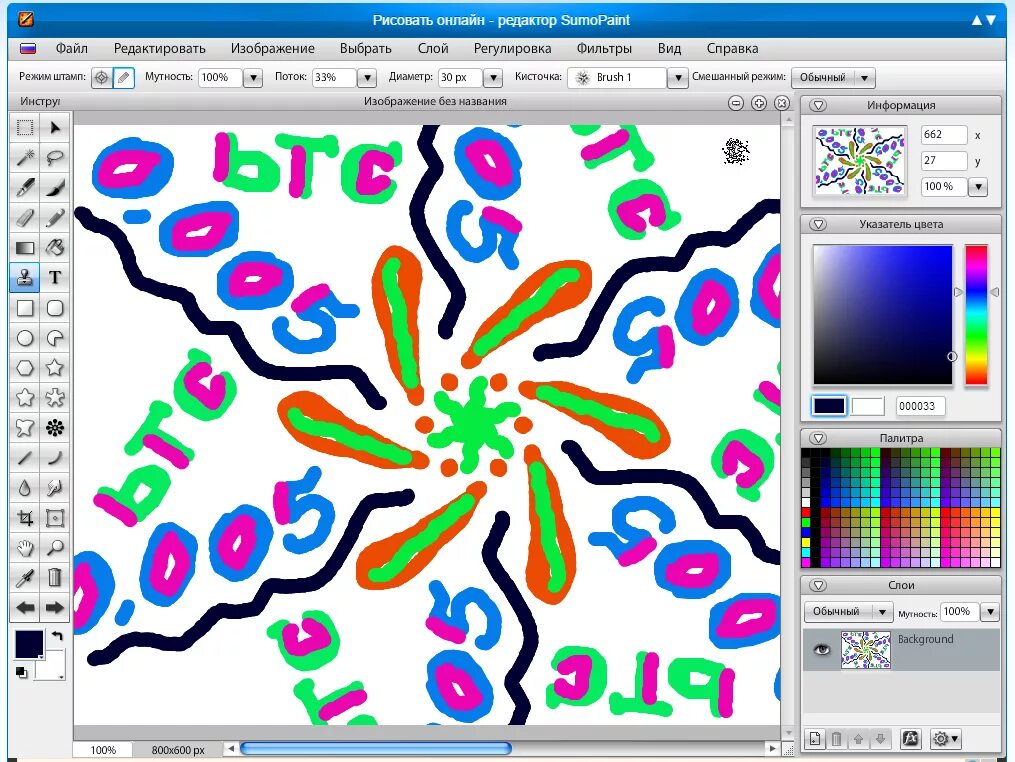Viewport: 1015px width, 762px height.
Task: Open the Слой menu
Action: click(433, 49)
